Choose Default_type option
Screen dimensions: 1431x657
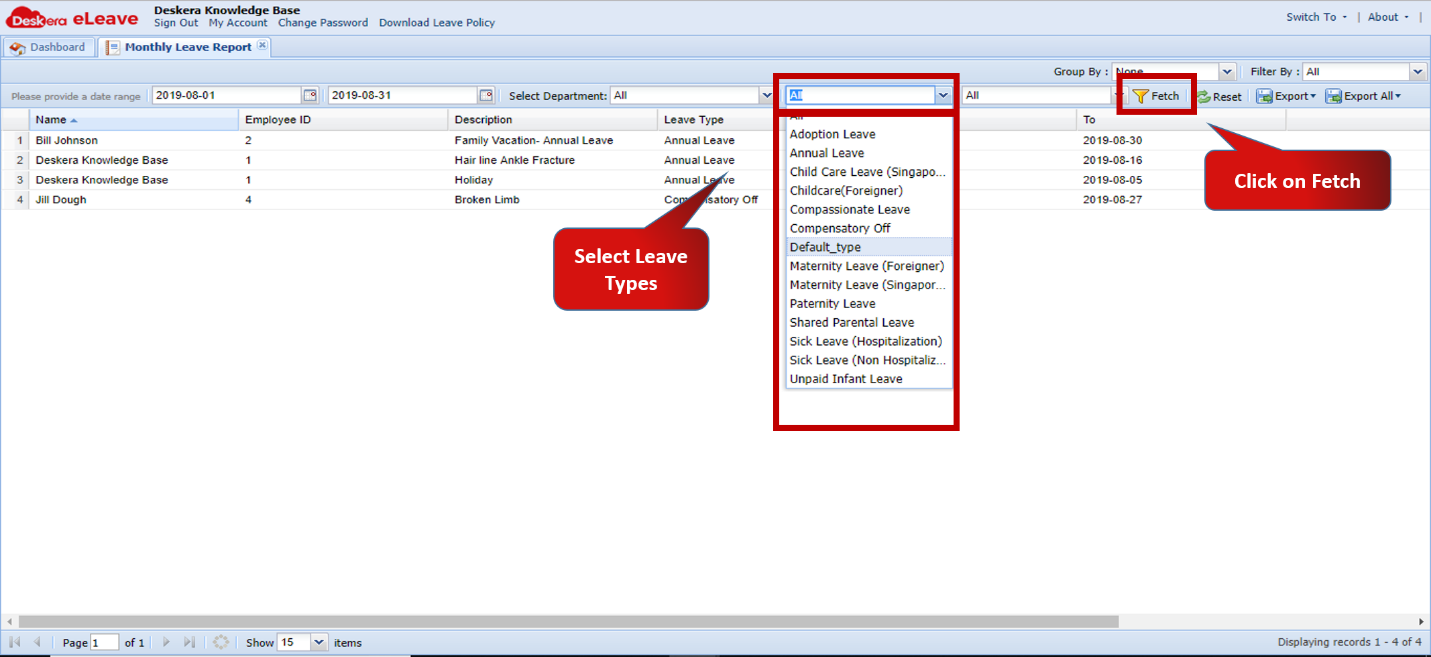point(869,247)
